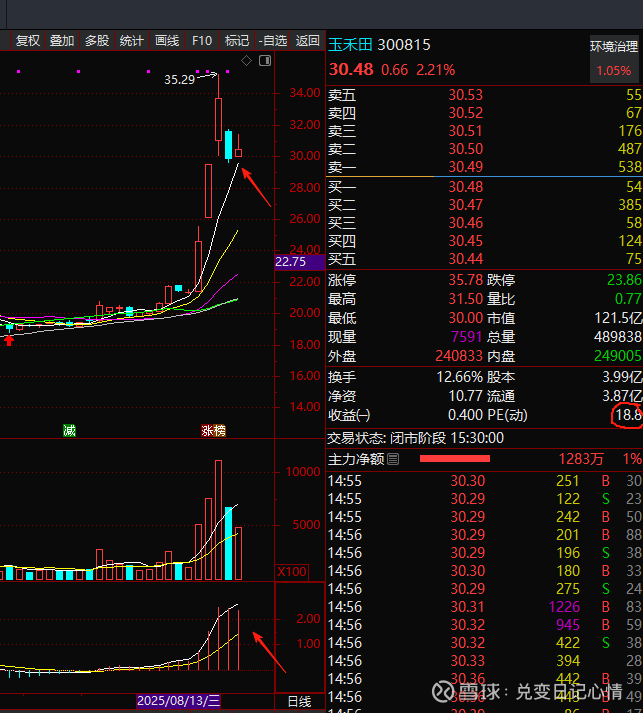The height and width of the screenshot is (713, 643).
Task: Select the 标记 mark button
Action: pyautogui.click(x=237, y=41)
